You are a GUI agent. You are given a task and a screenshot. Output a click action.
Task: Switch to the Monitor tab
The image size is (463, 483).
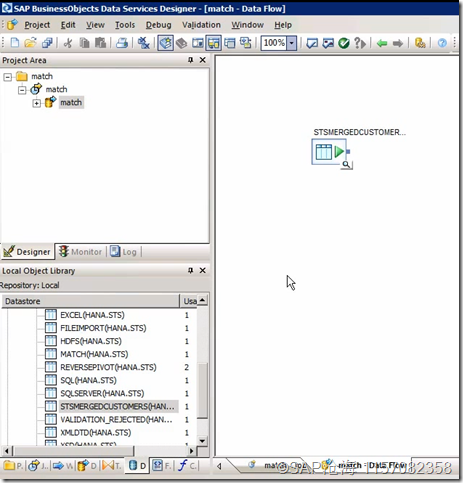pyautogui.click(x=80, y=252)
